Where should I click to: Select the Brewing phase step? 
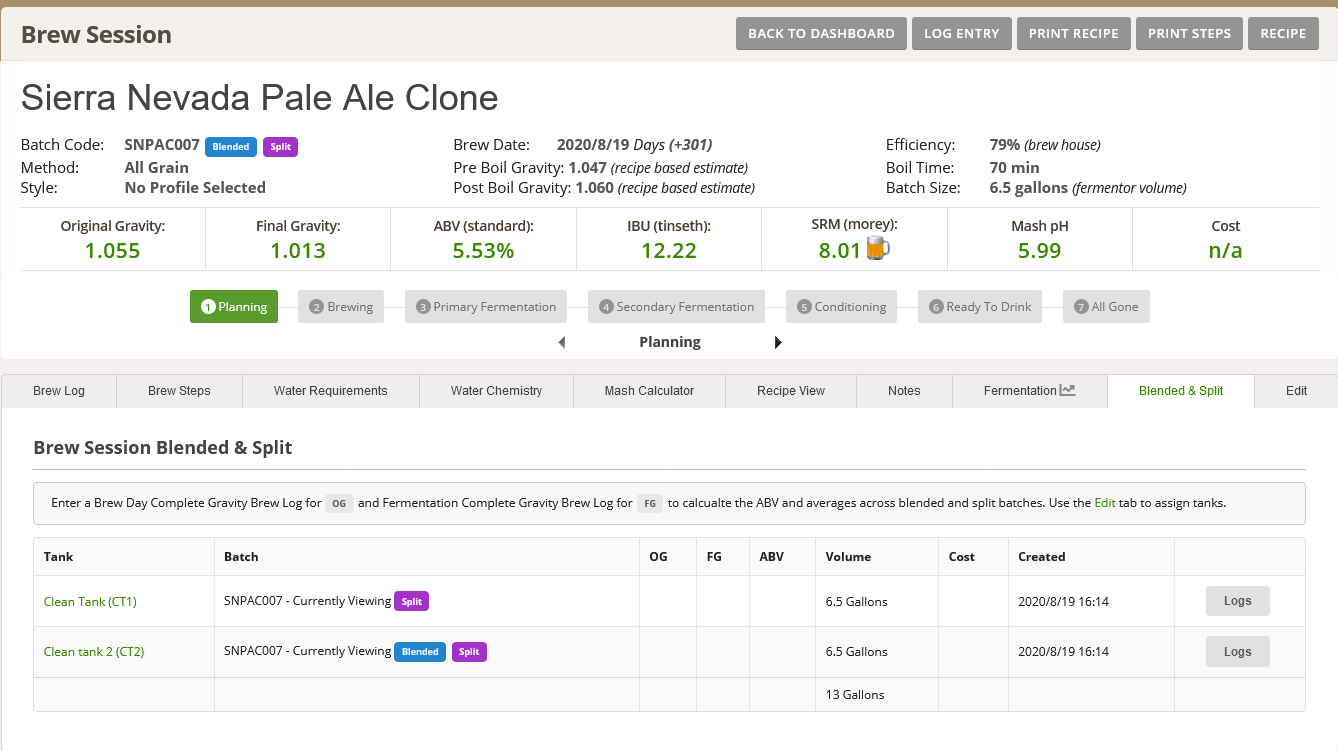(341, 307)
